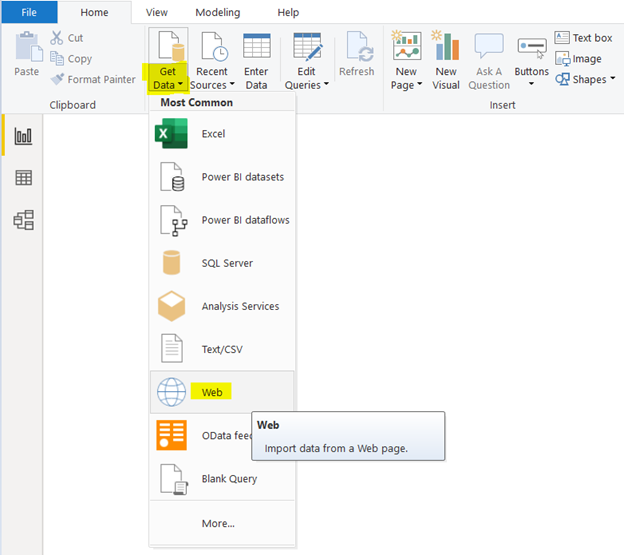The width and height of the screenshot is (624, 555).
Task: Open the Modeling ribbon tab
Action: 218,12
